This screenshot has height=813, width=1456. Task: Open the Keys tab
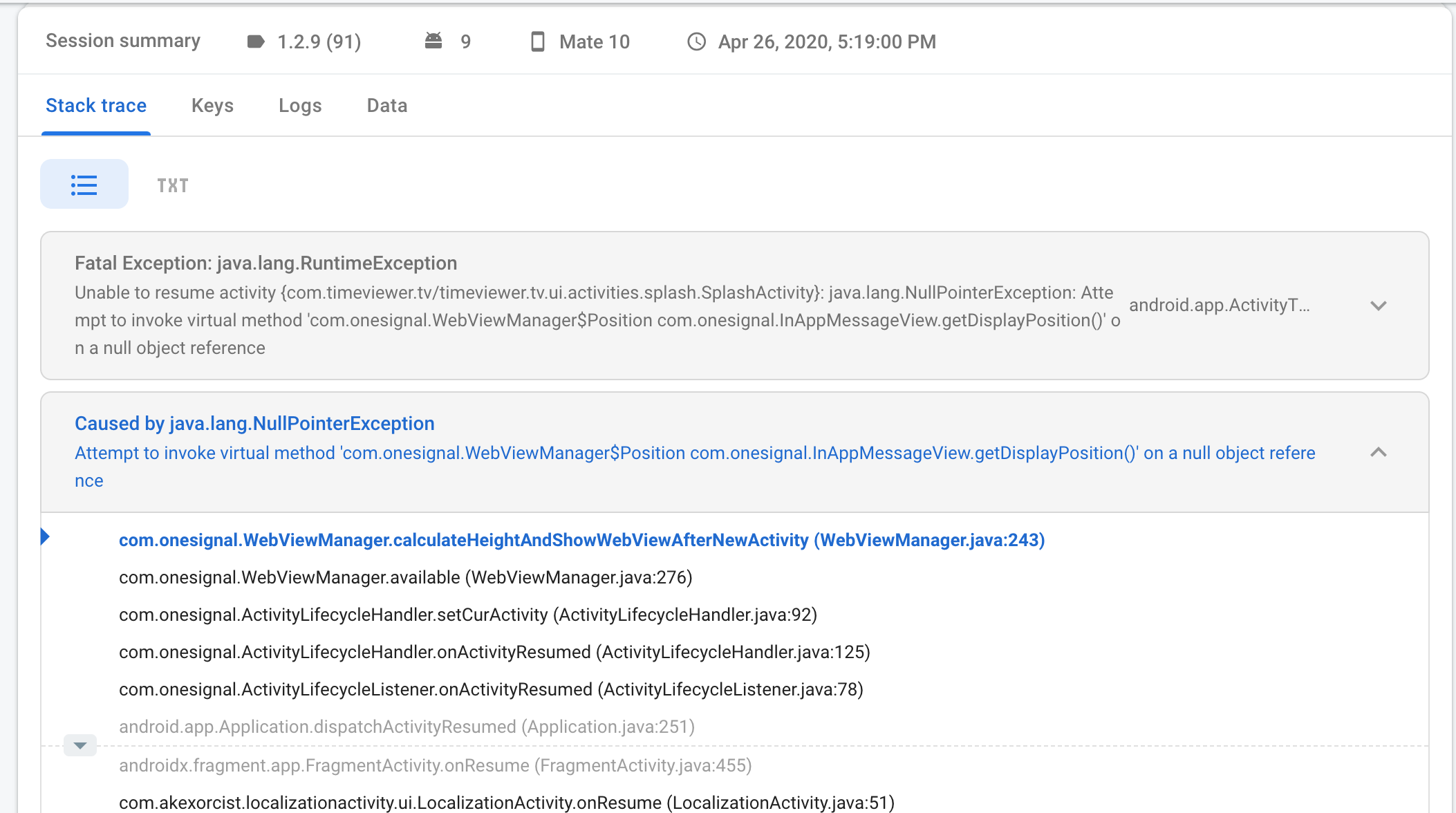(x=212, y=105)
